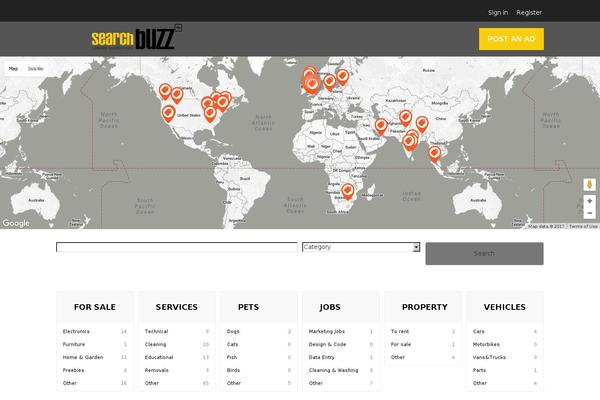Zoom out with the map minus button
This screenshot has width=600, height=400.
click(589, 213)
